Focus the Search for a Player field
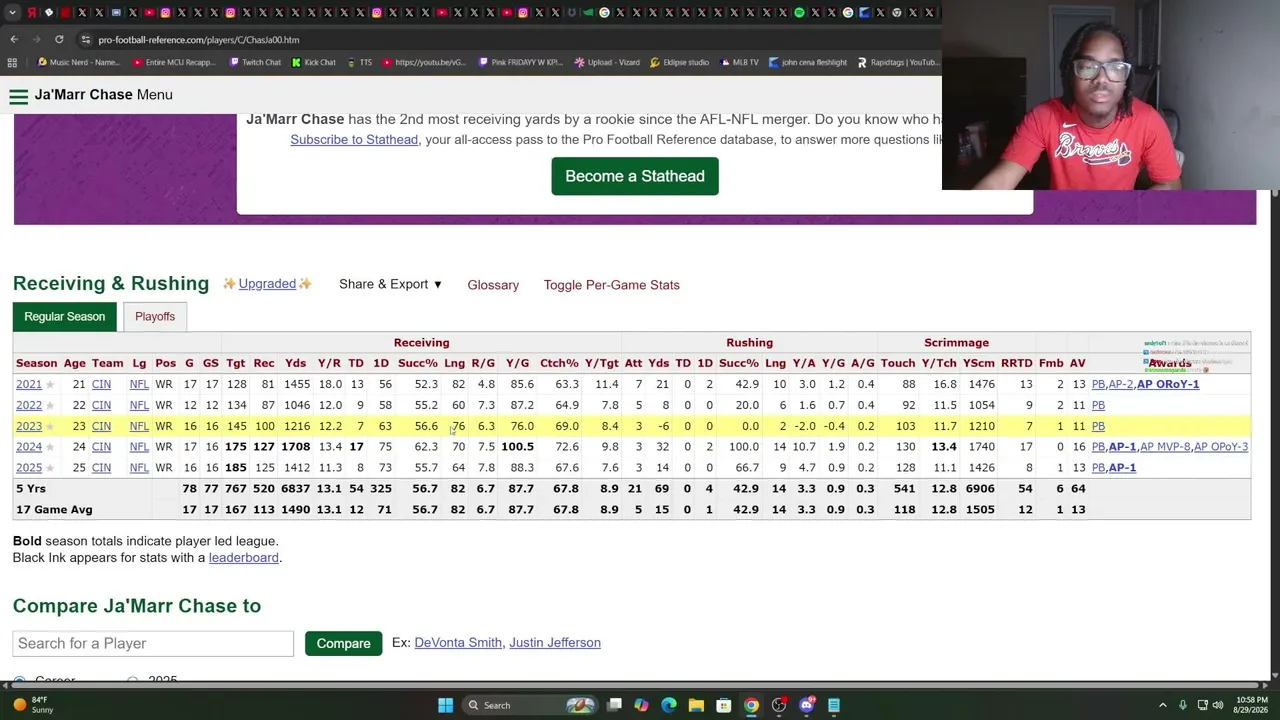This screenshot has width=1280, height=720. click(x=153, y=643)
